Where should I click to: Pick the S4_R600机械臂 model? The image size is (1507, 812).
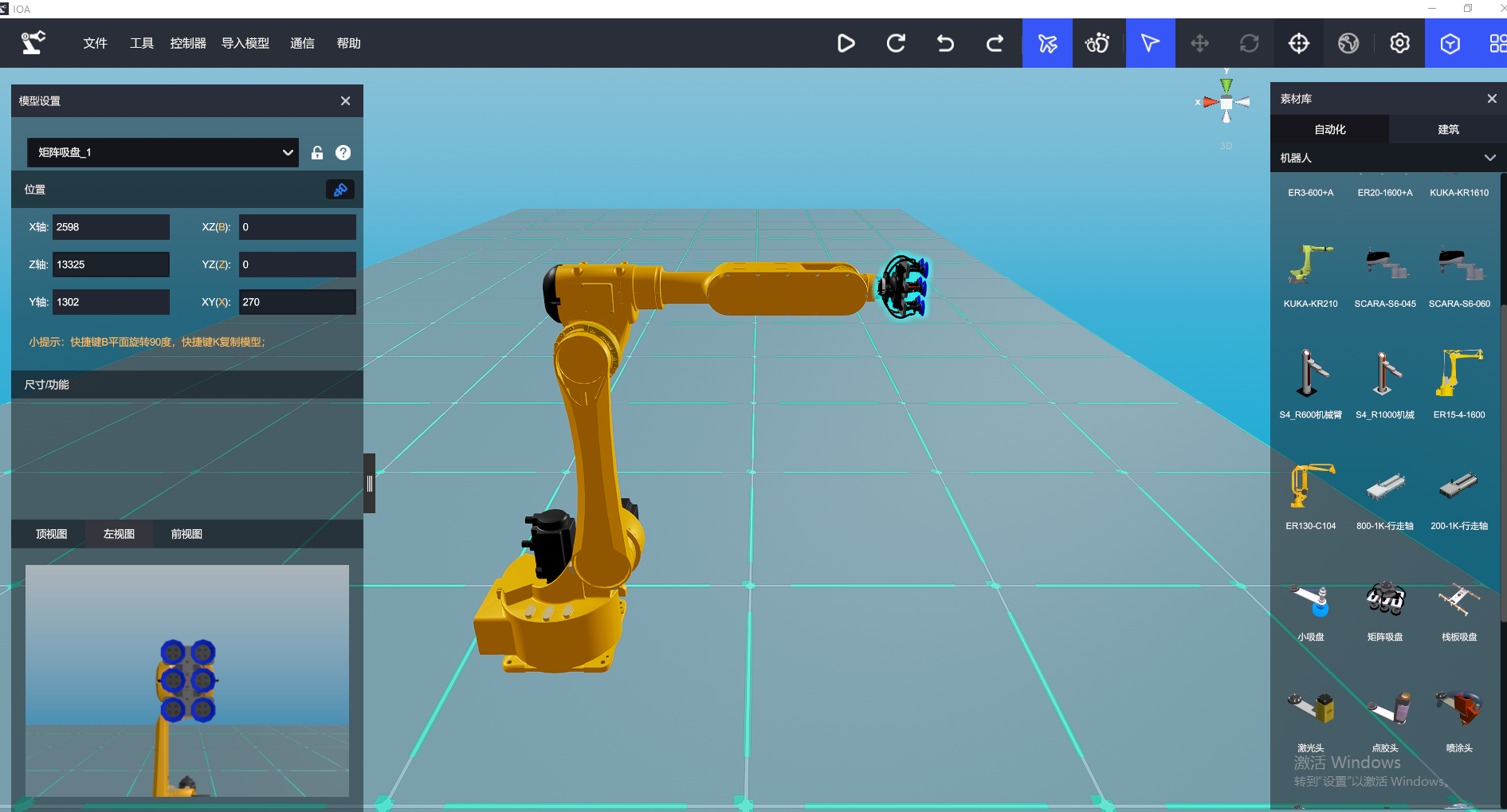click(x=1310, y=384)
